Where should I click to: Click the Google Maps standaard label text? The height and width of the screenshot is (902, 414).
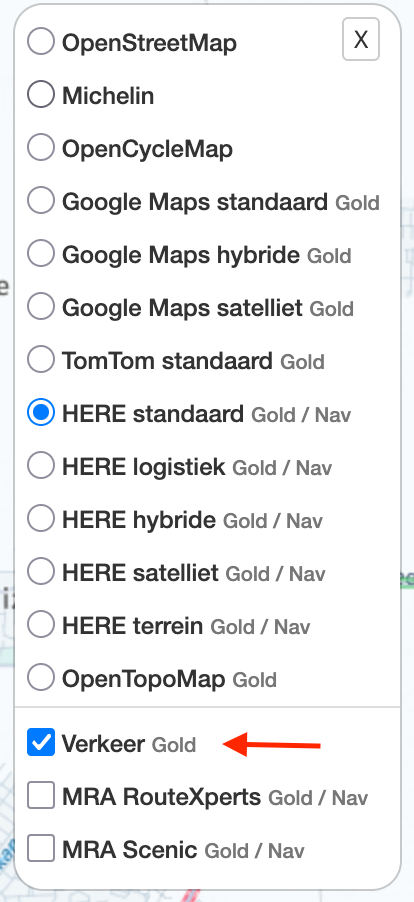195,202
